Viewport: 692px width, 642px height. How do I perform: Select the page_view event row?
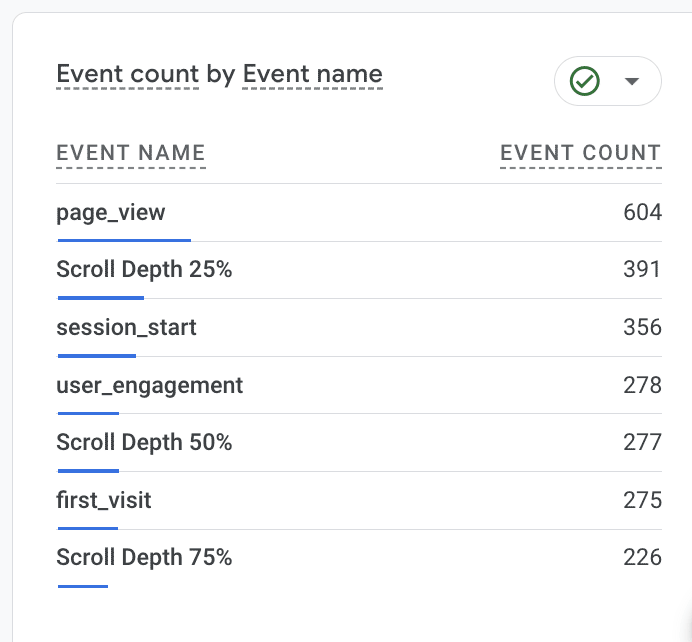click(111, 212)
